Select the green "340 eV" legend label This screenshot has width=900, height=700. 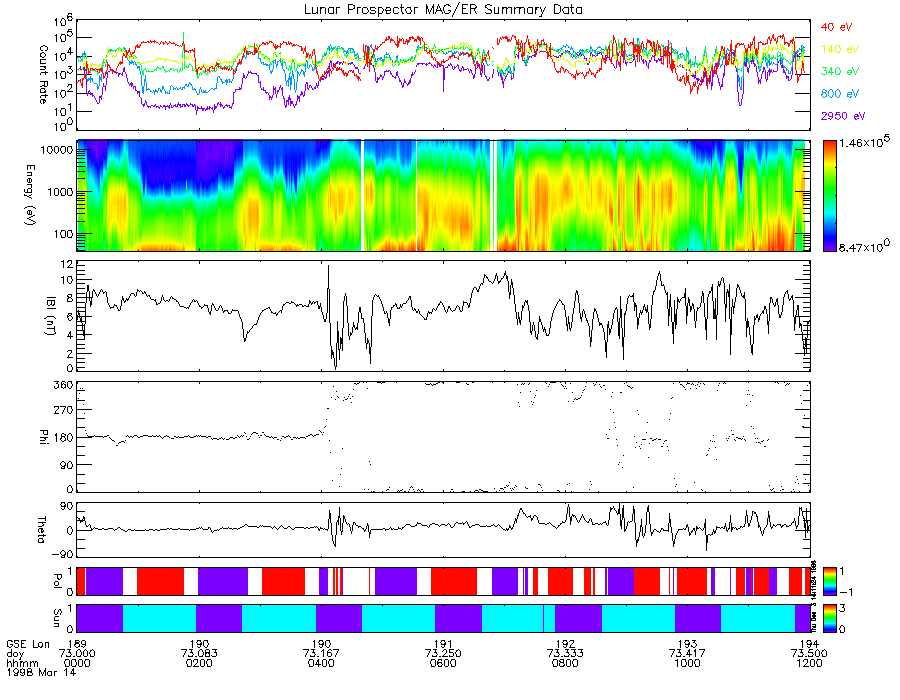coord(840,71)
